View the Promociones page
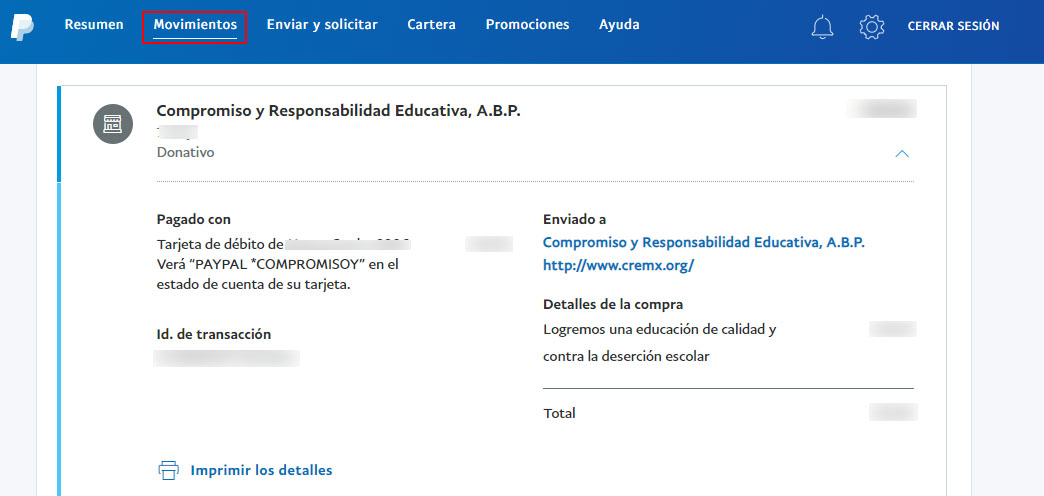 coord(527,25)
